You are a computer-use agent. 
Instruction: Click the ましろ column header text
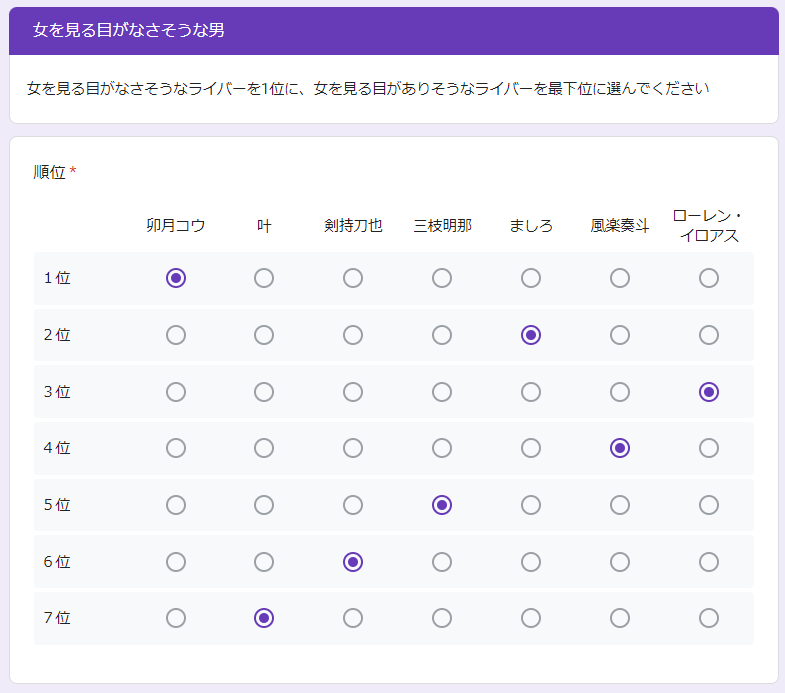(531, 225)
